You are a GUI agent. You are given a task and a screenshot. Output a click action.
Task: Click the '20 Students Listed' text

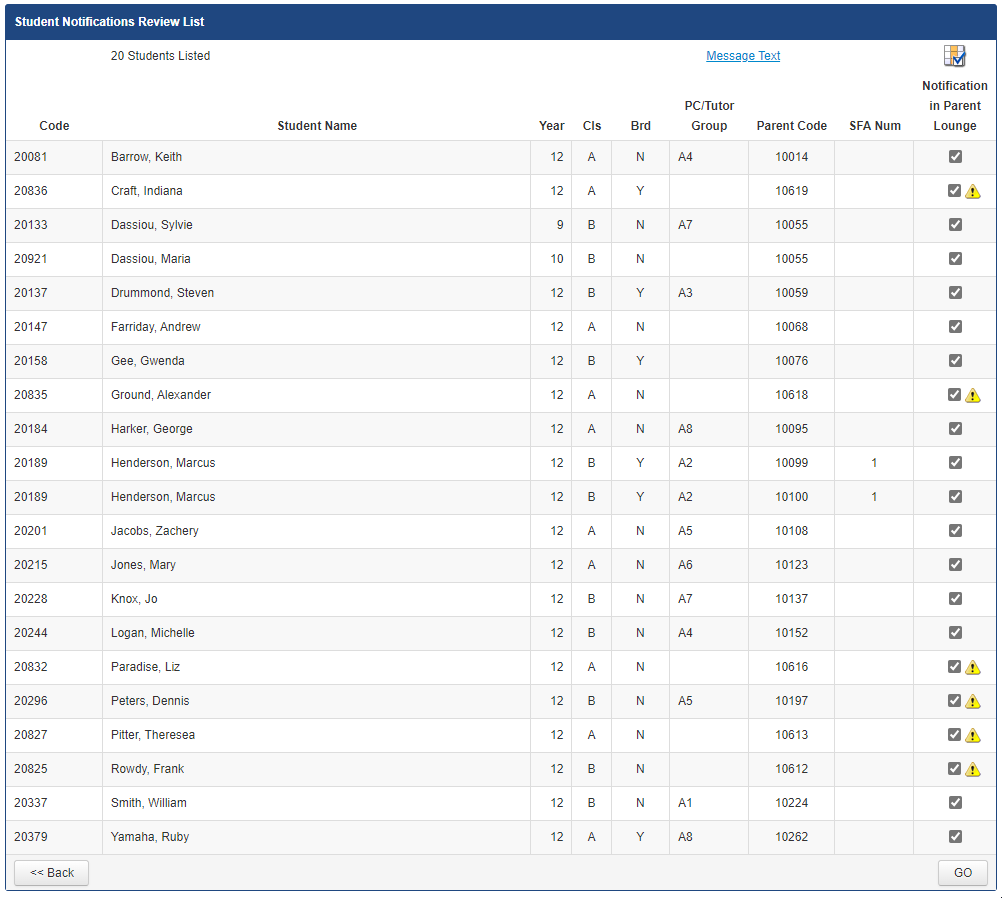[x=160, y=56]
